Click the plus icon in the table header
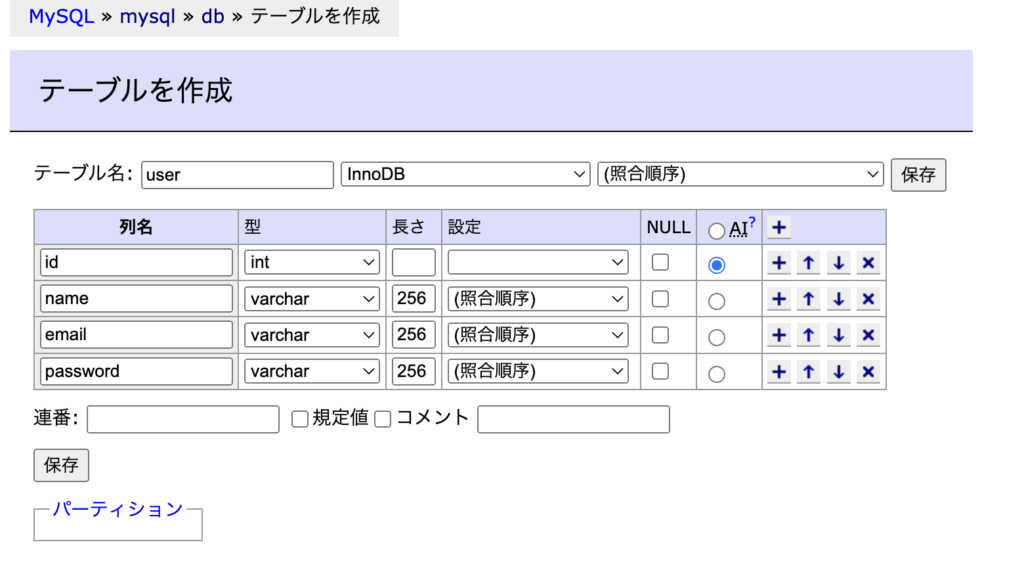 point(778,227)
